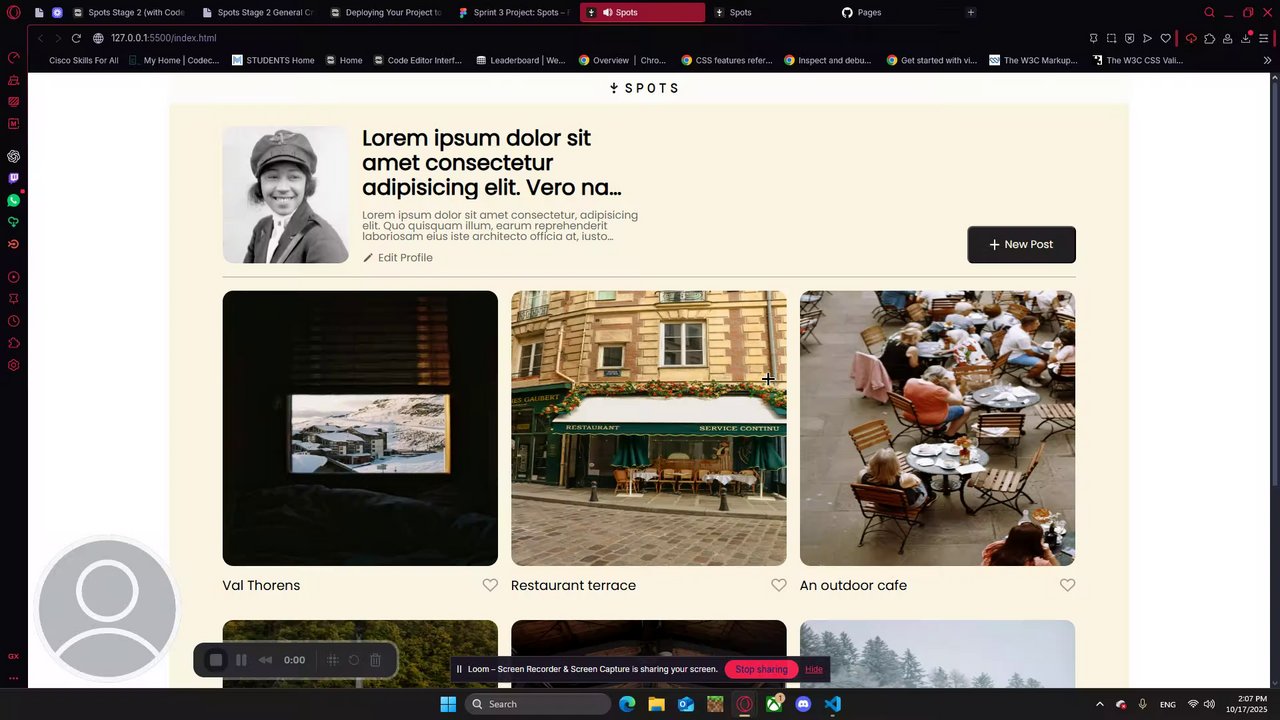Screen dimensions: 1280x720
Task: Pause the Loom recording
Action: (241, 660)
